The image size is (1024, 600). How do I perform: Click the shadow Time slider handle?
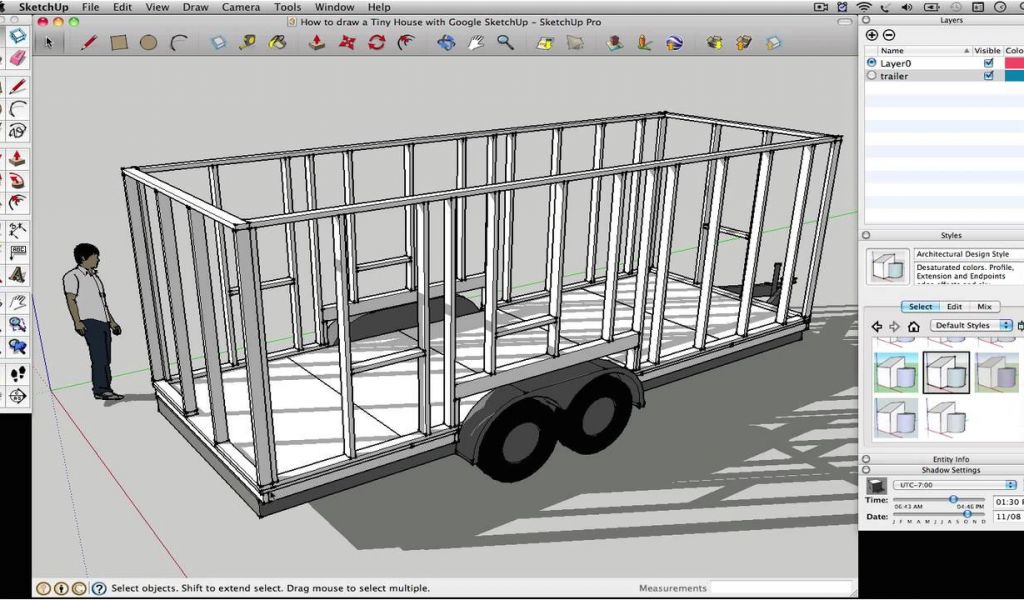(x=953, y=499)
